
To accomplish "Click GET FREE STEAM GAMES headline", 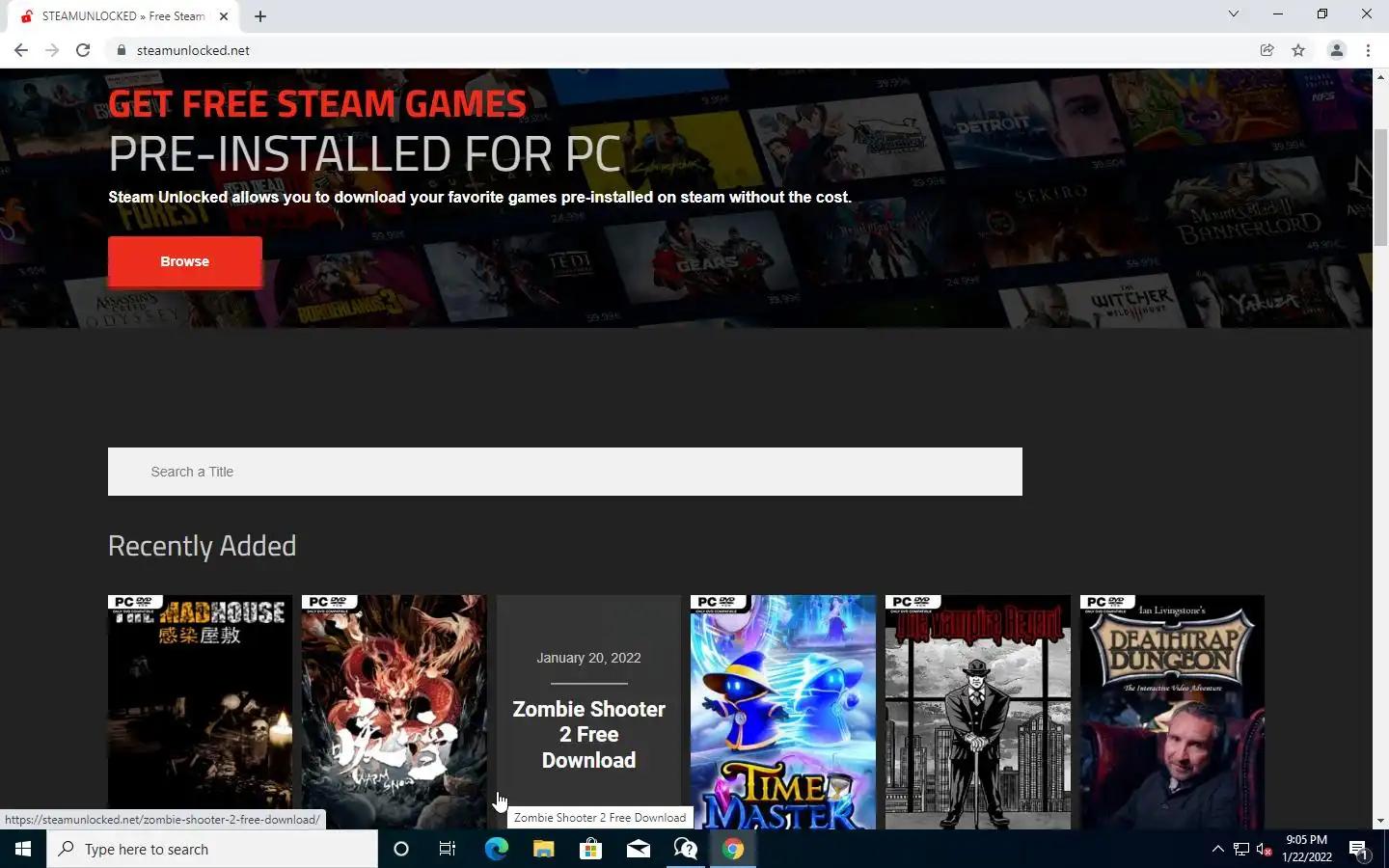I will pyautogui.click(x=317, y=103).
